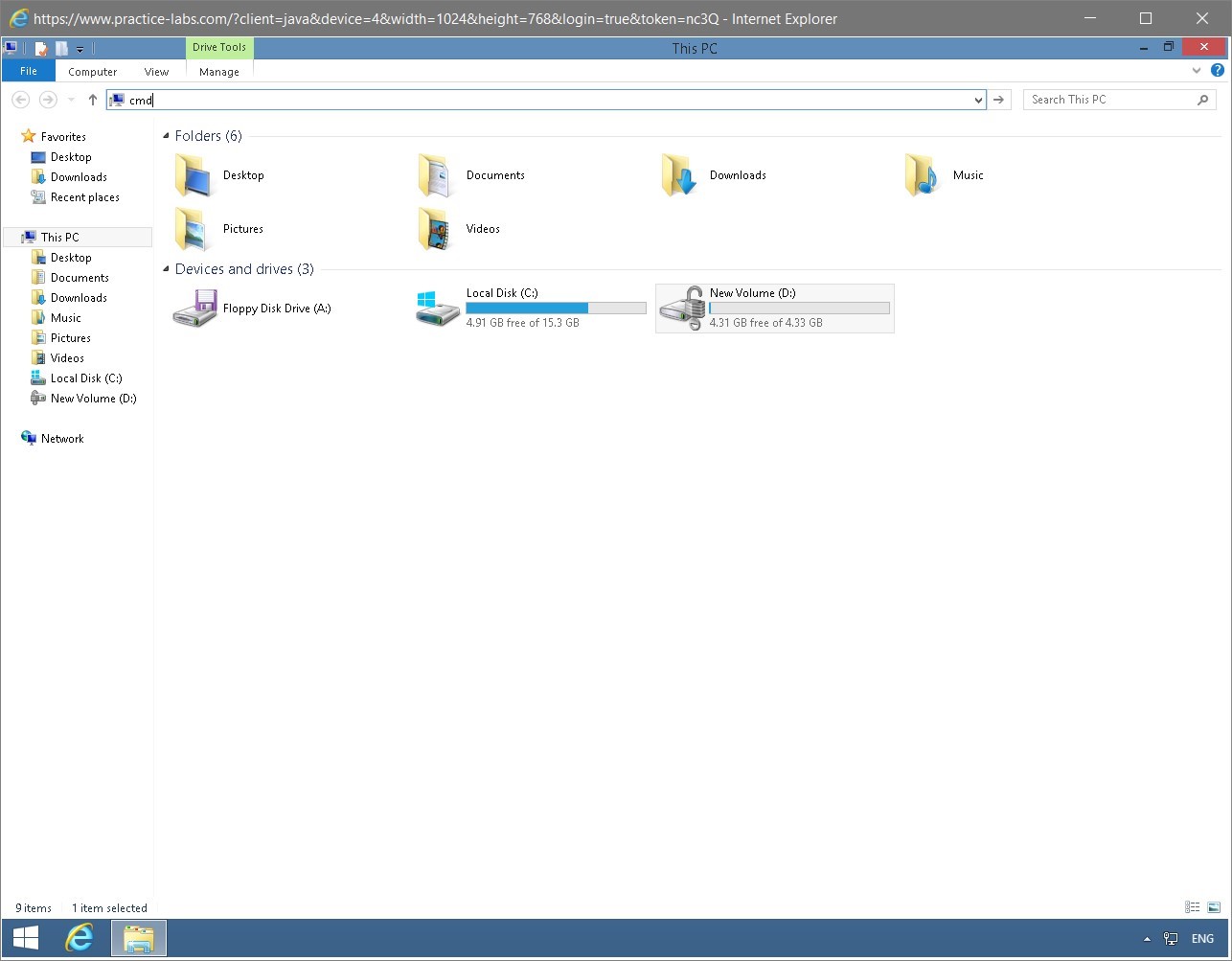
Task: Open Properties from the Quick Access toolbar
Action: pos(40,48)
